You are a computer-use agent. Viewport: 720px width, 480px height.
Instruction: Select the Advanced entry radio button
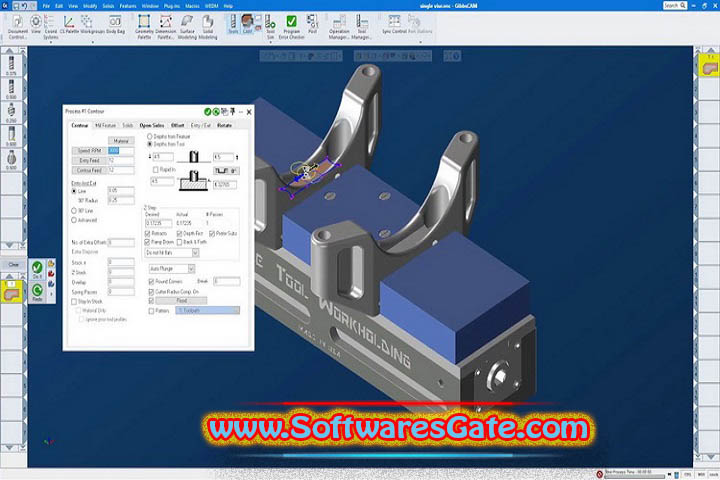74,220
